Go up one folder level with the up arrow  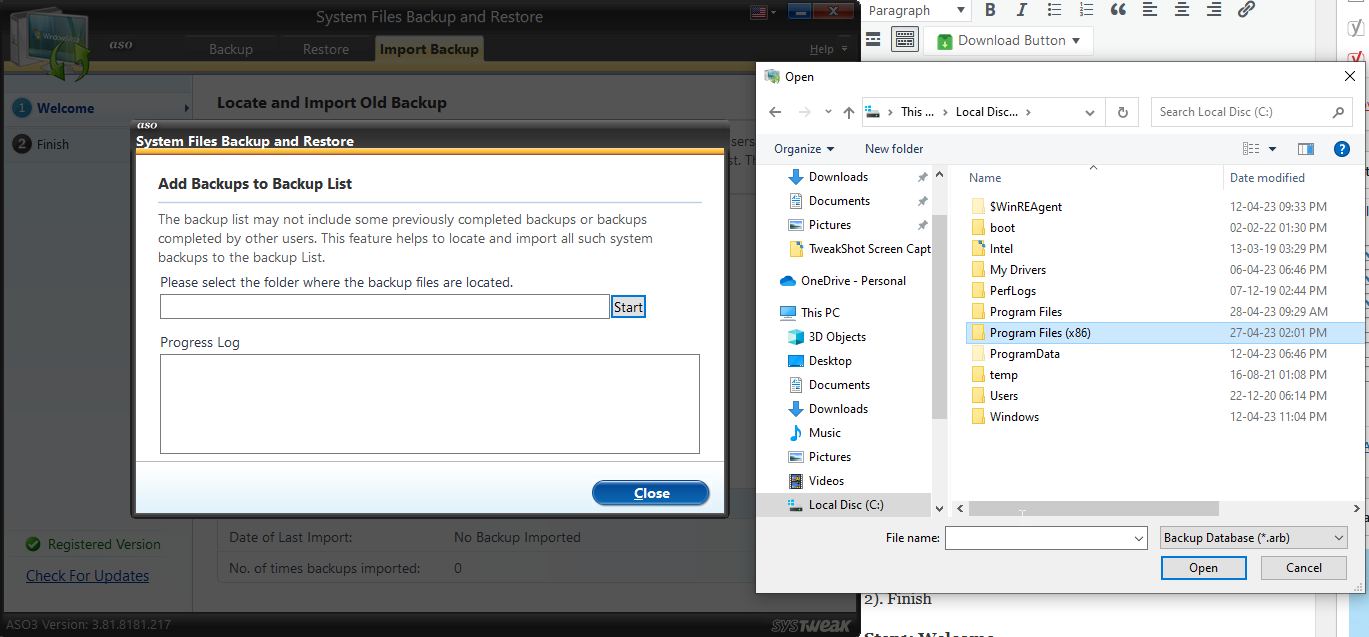coord(849,112)
